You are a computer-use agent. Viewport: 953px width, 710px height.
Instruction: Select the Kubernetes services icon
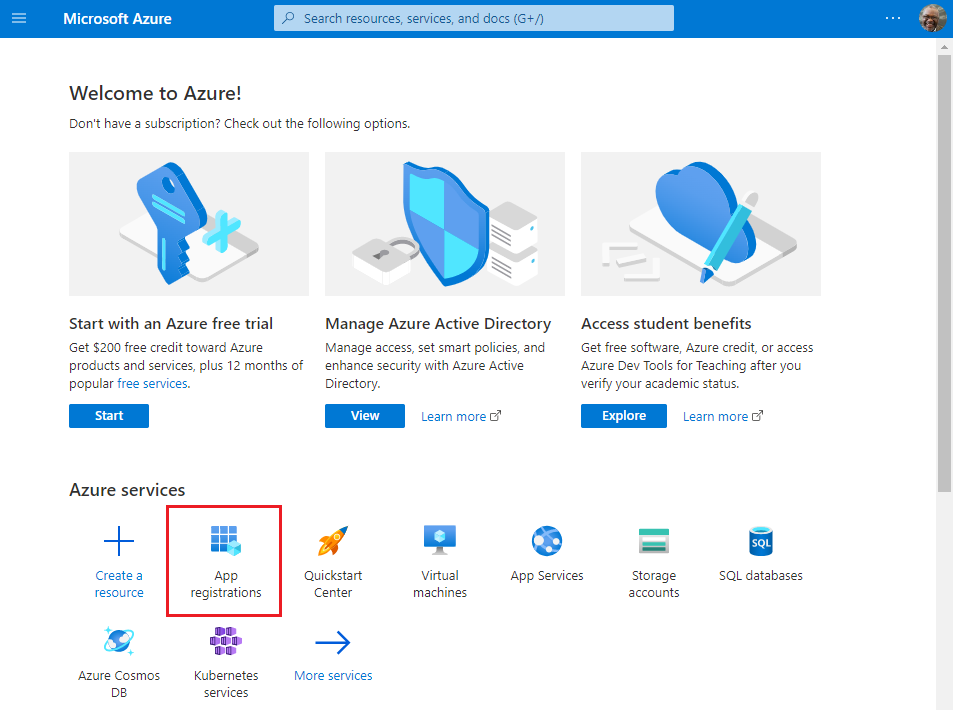coord(225,641)
